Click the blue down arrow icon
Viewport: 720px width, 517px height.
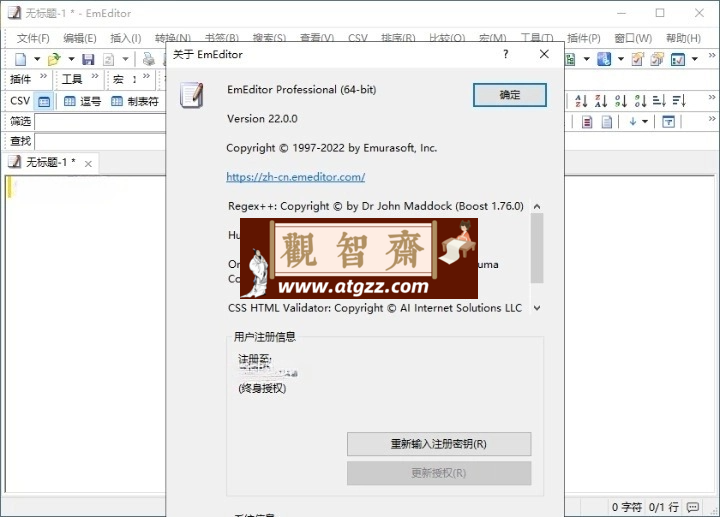click(633, 122)
